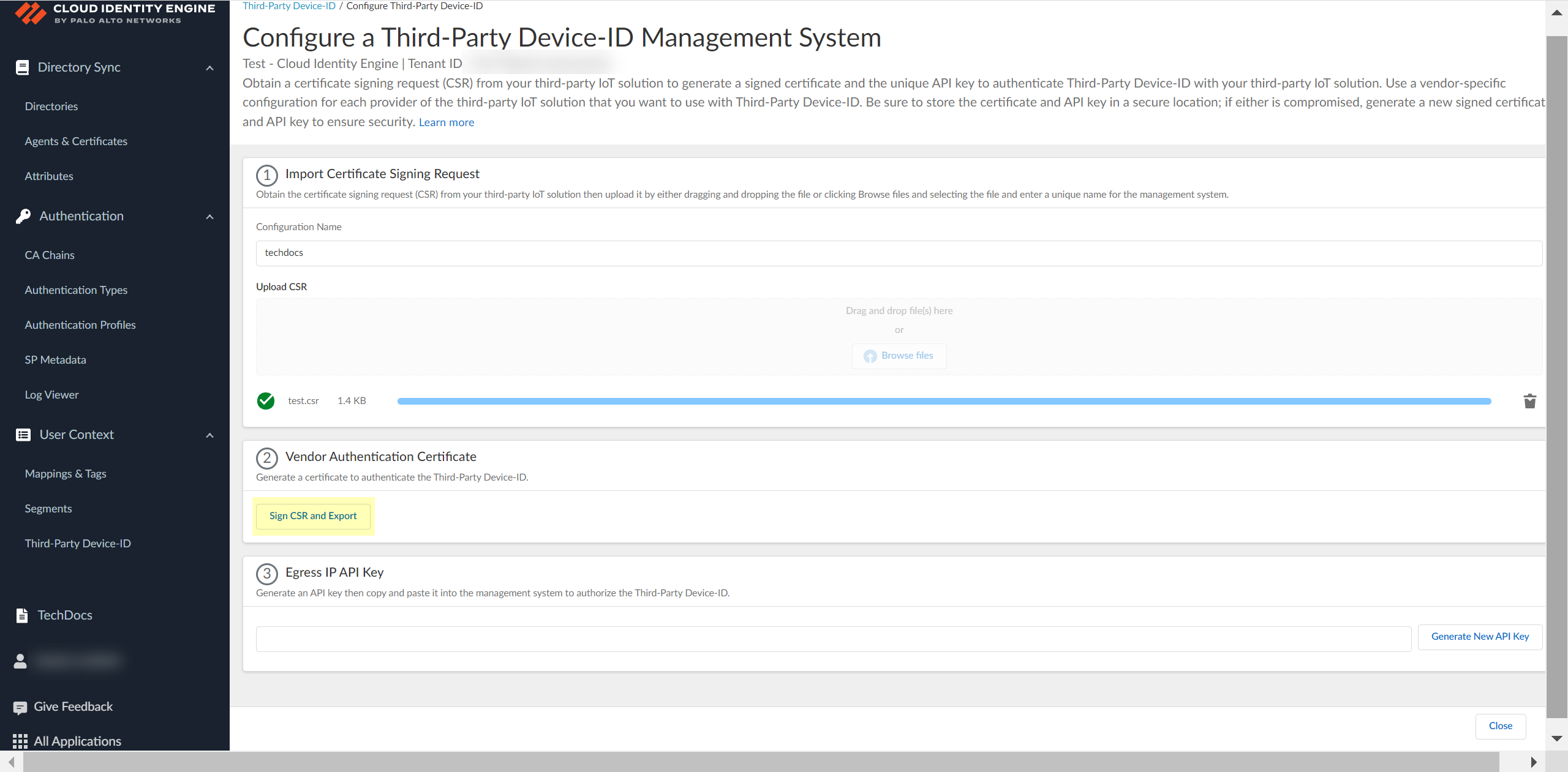This screenshot has width=1568, height=772.
Task: Click the Configuration Name input field
Action: point(899,253)
